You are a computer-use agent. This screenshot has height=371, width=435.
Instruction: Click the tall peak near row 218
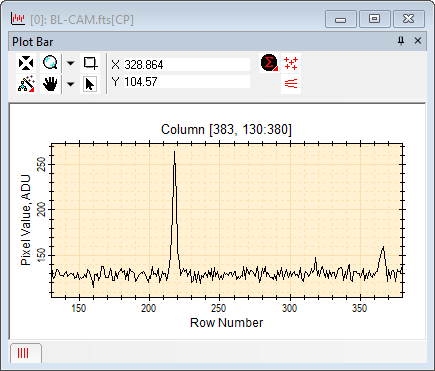[174, 152]
